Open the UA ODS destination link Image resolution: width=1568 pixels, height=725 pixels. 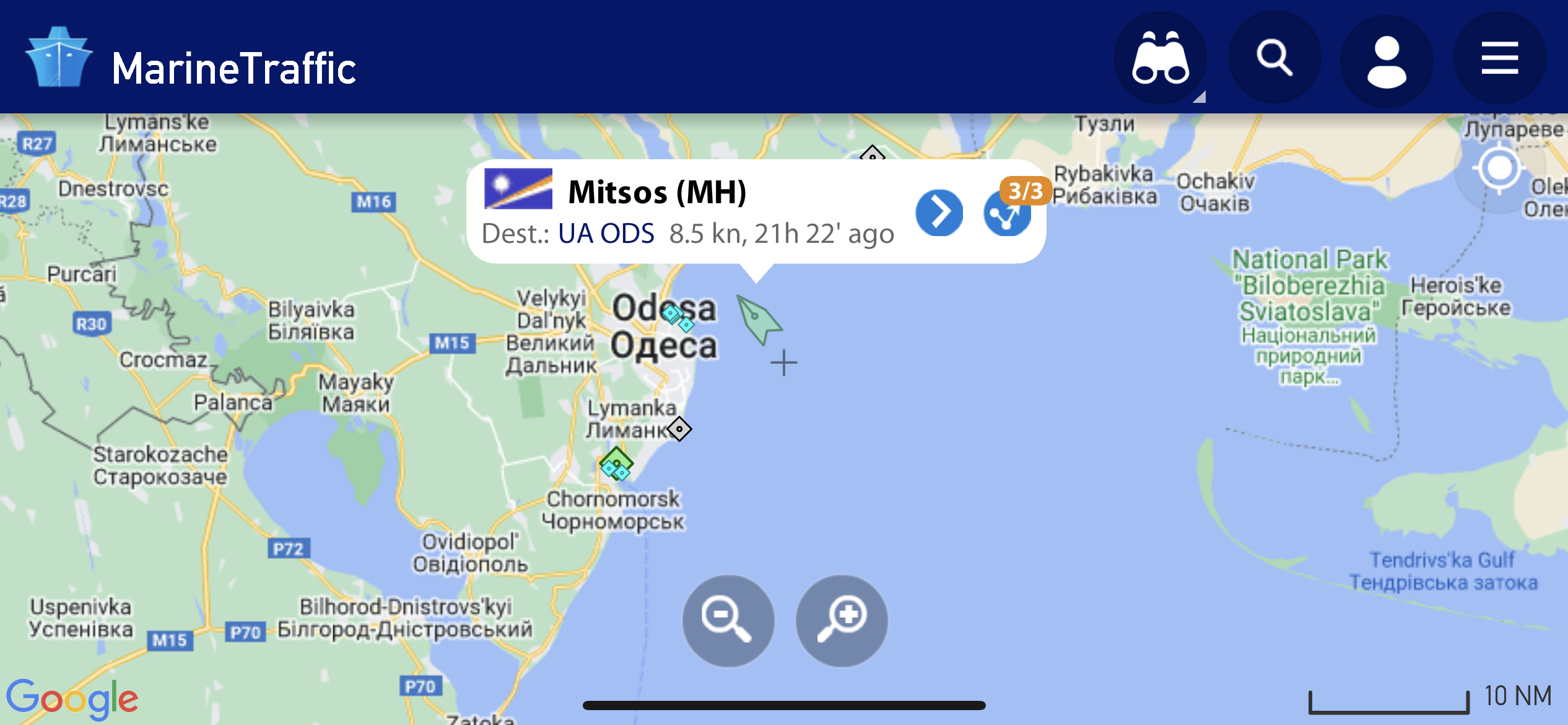pyautogui.click(x=606, y=234)
